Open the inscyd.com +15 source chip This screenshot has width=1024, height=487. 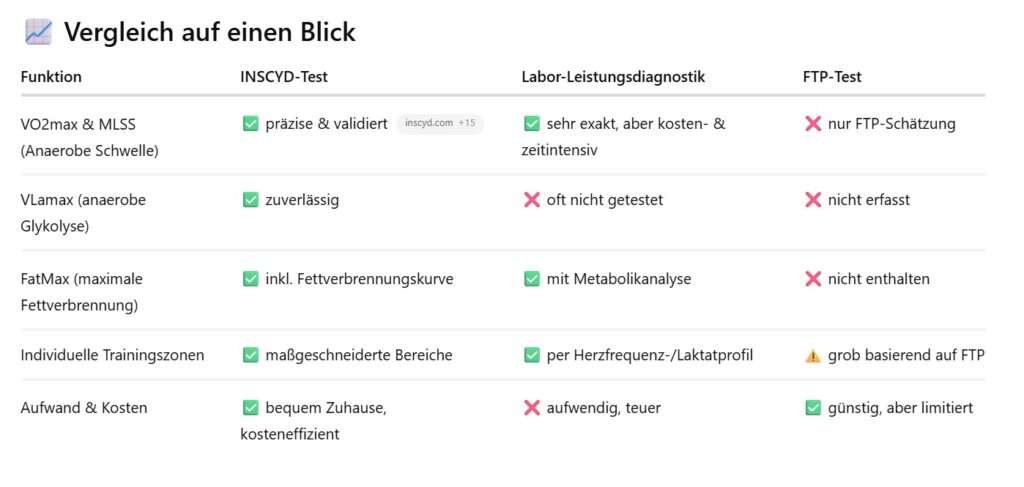(440, 123)
